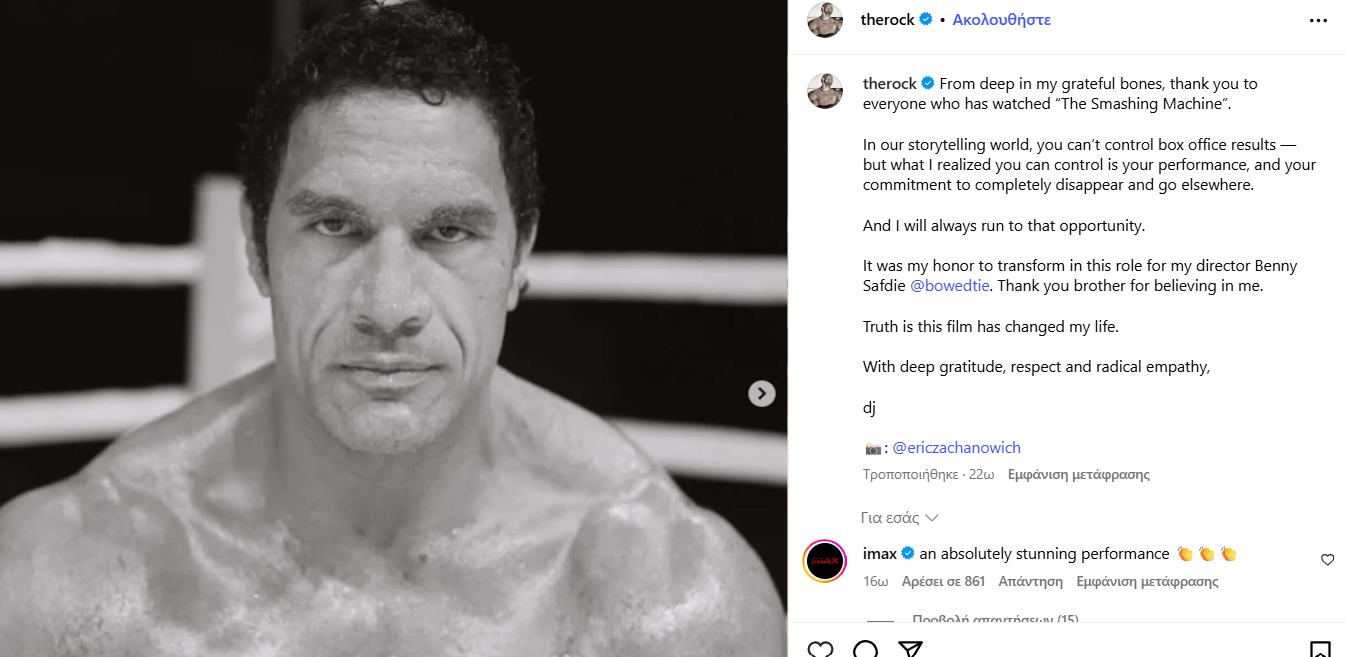Image resolution: width=1345 pixels, height=657 pixels.
Task: Reply to the imax comment via Απάντηση
Action: click(x=1030, y=581)
